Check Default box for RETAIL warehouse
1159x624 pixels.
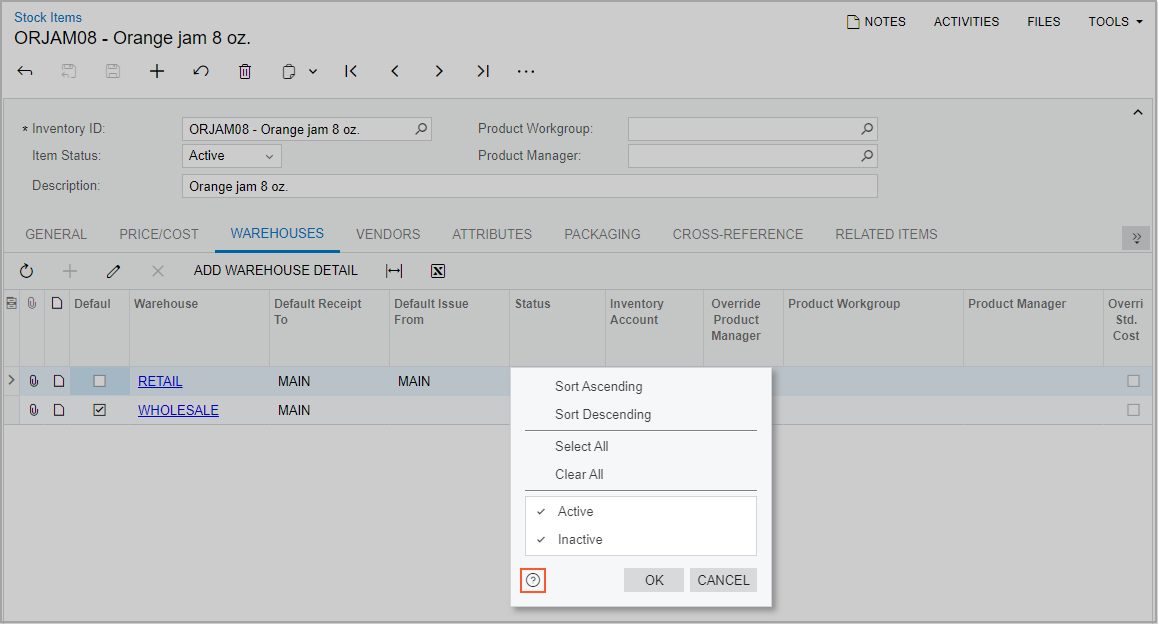tap(99, 381)
